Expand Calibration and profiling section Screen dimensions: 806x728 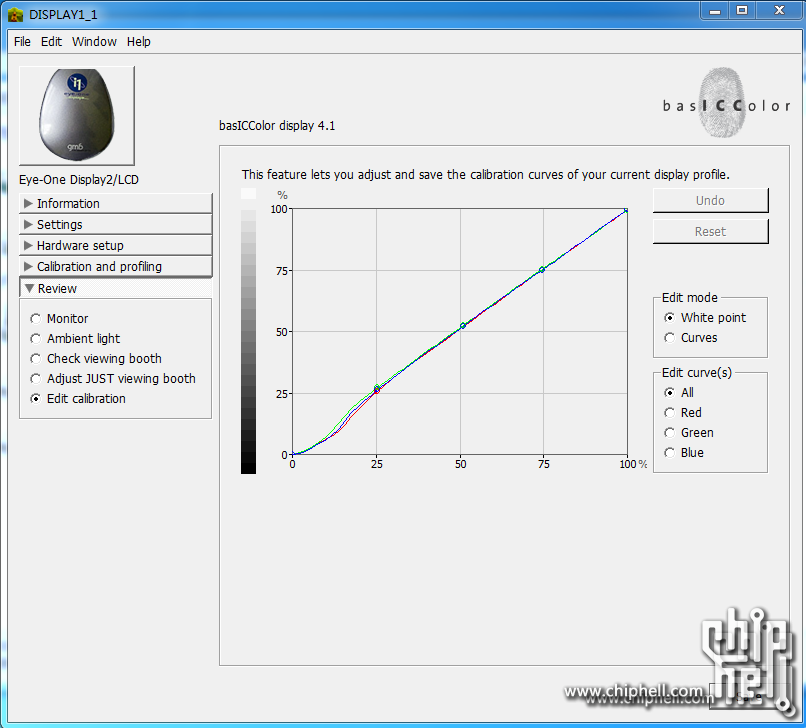(x=116, y=267)
